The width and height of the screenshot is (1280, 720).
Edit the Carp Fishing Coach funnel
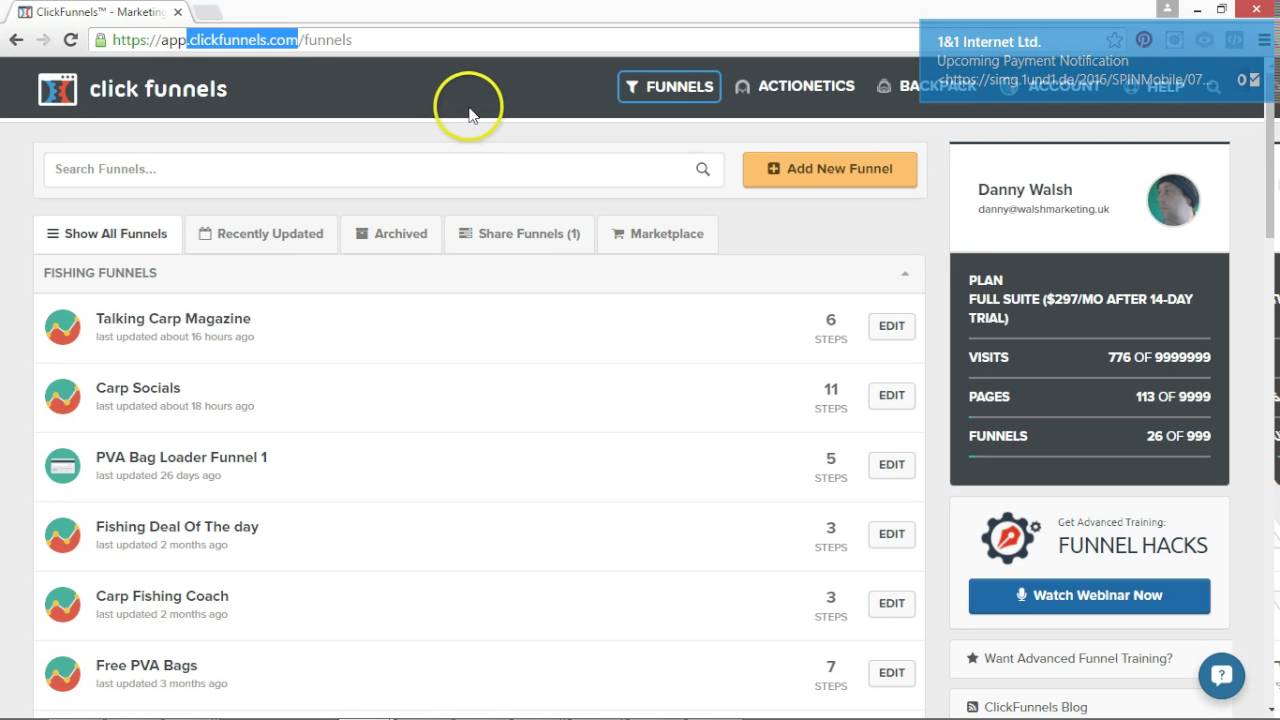tap(892, 603)
